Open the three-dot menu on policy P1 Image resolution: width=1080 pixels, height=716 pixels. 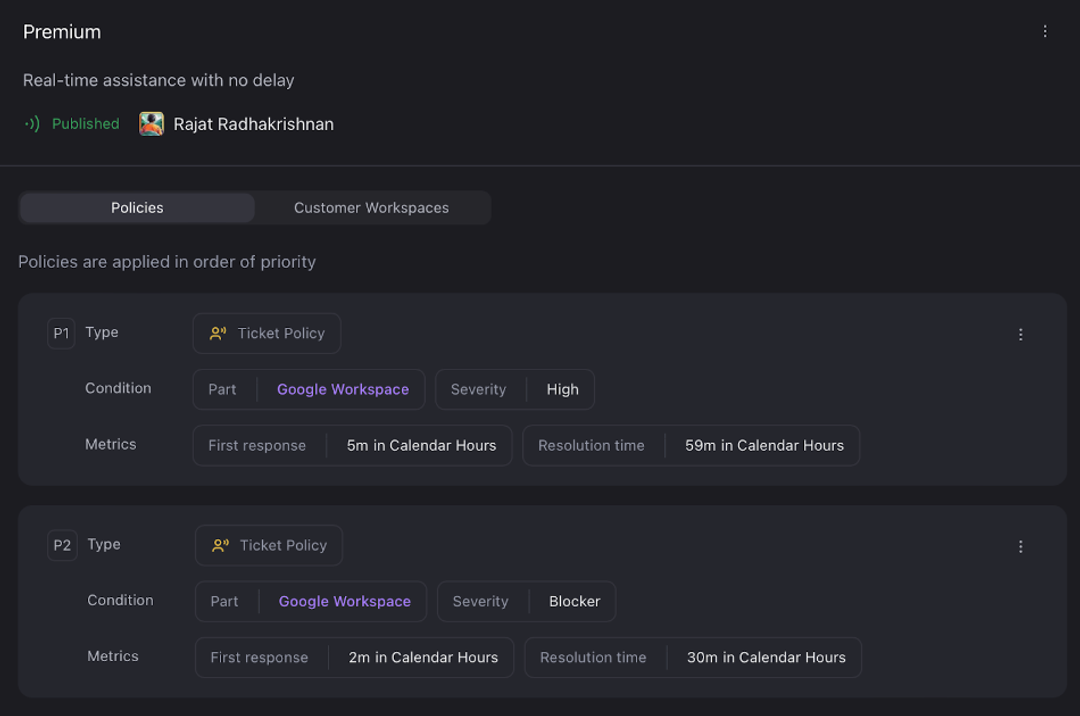click(x=1021, y=334)
